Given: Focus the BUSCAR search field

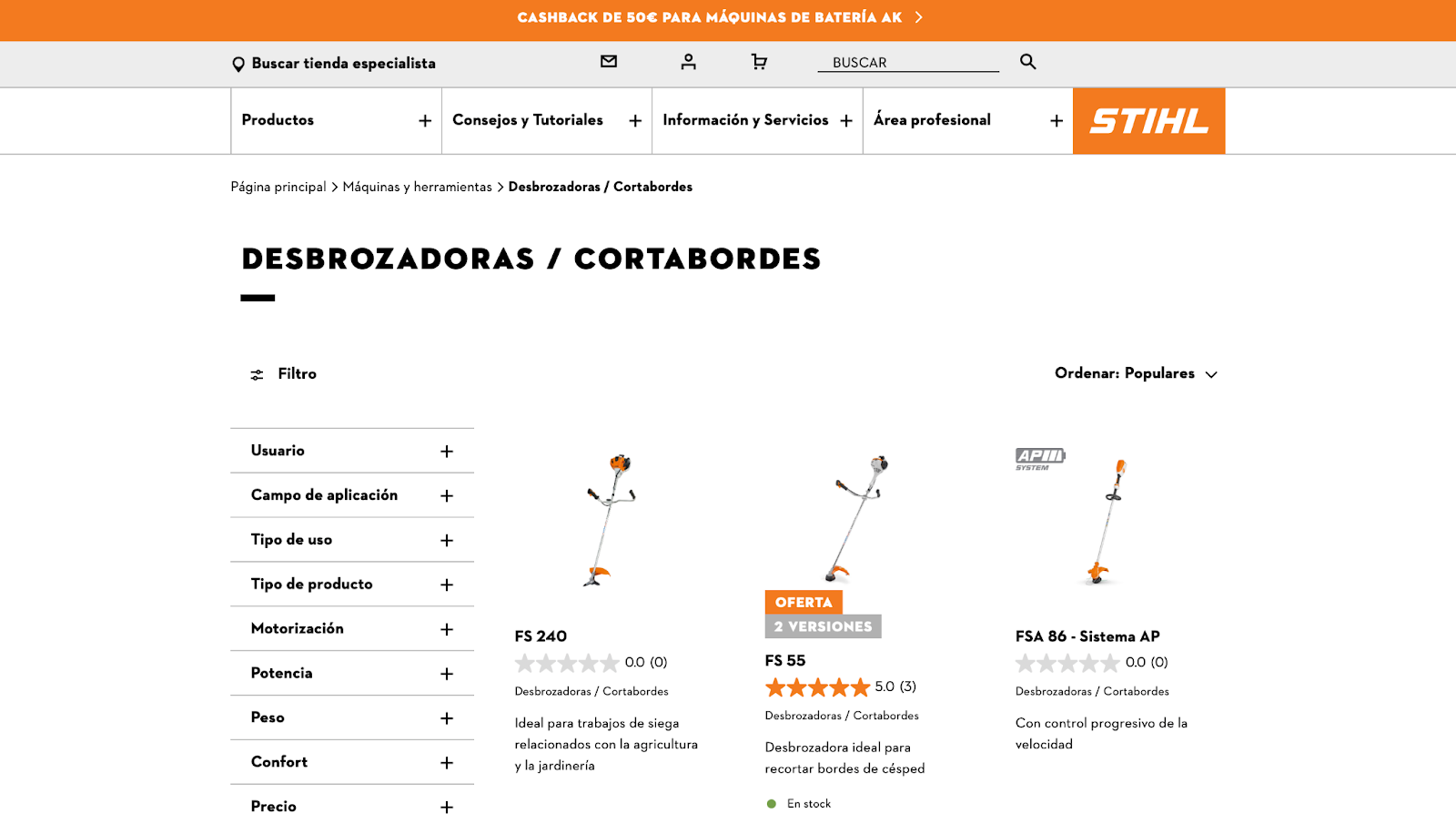Looking at the screenshot, I should point(908,62).
